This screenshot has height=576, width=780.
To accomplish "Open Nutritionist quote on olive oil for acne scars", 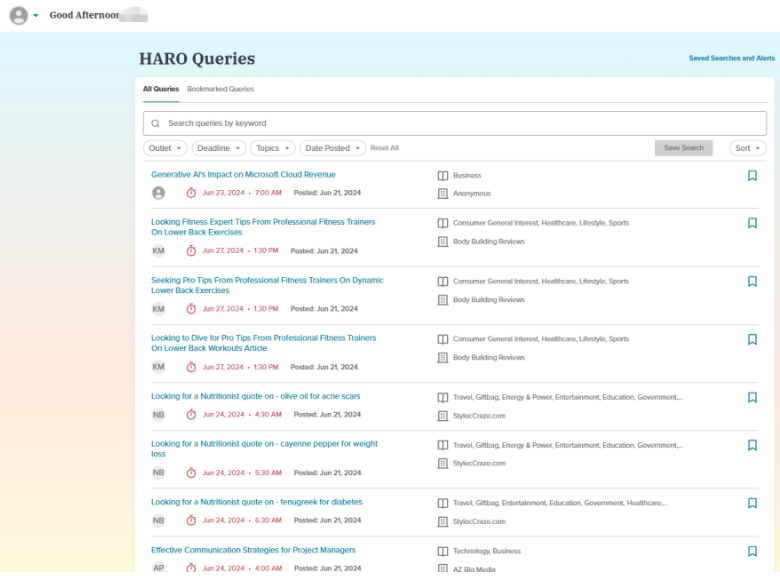I will tap(256, 396).
